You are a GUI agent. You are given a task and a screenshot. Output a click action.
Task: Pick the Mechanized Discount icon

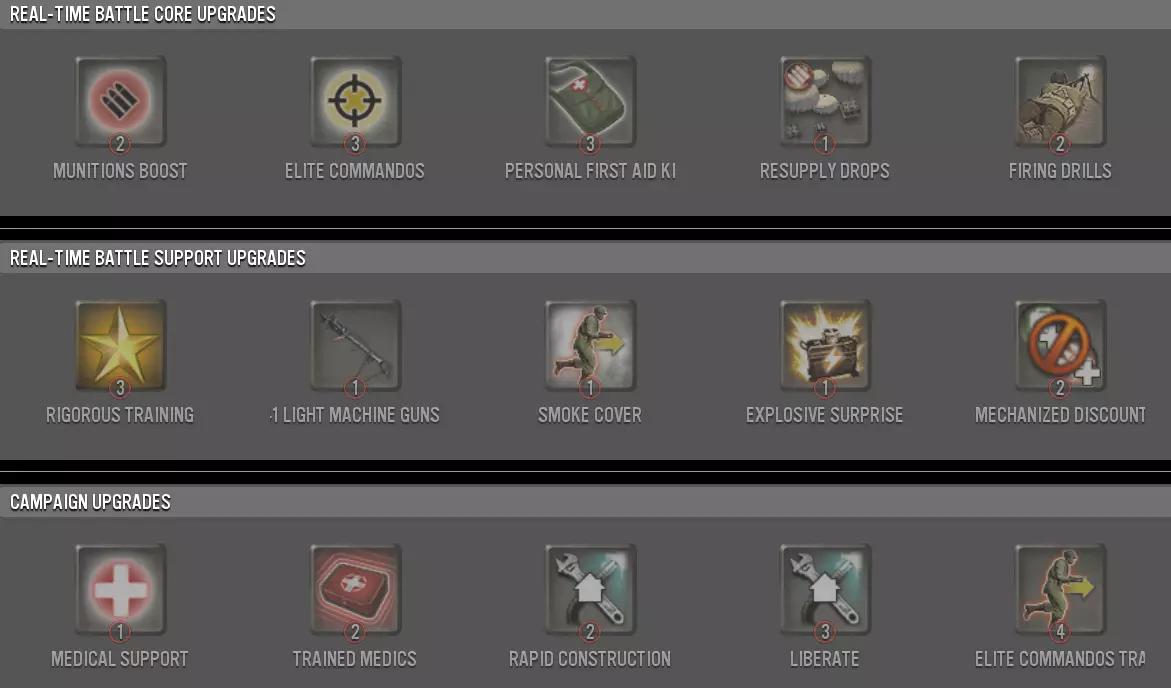coord(1060,346)
